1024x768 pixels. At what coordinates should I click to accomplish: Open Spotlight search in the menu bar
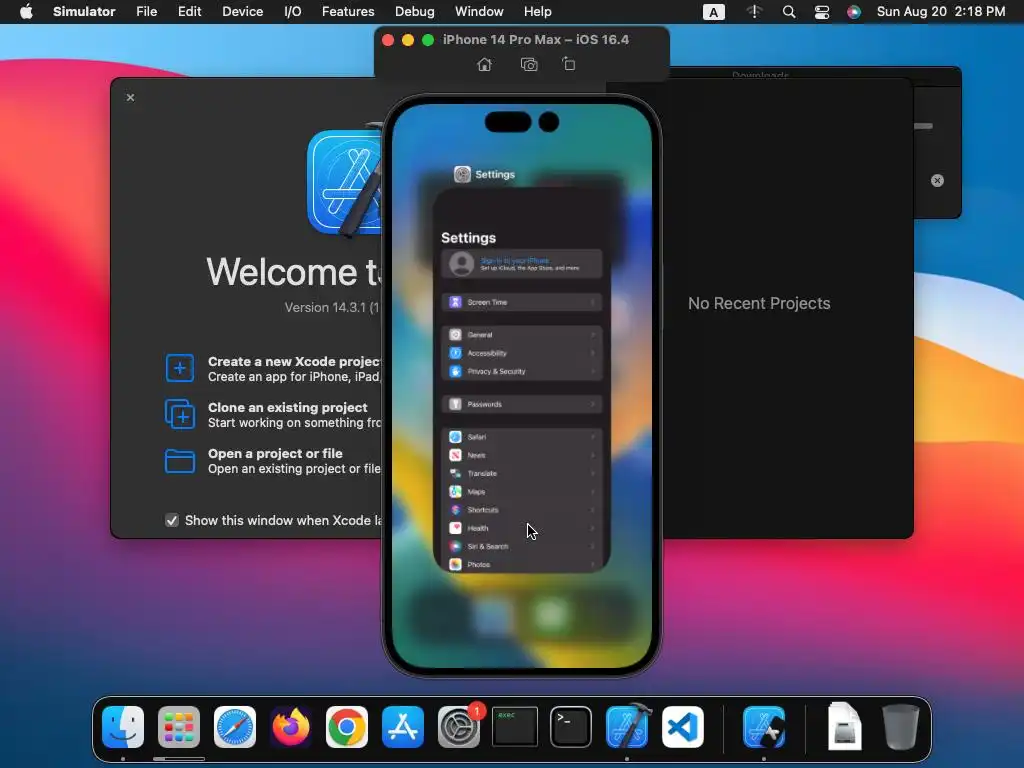click(x=789, y=12)
